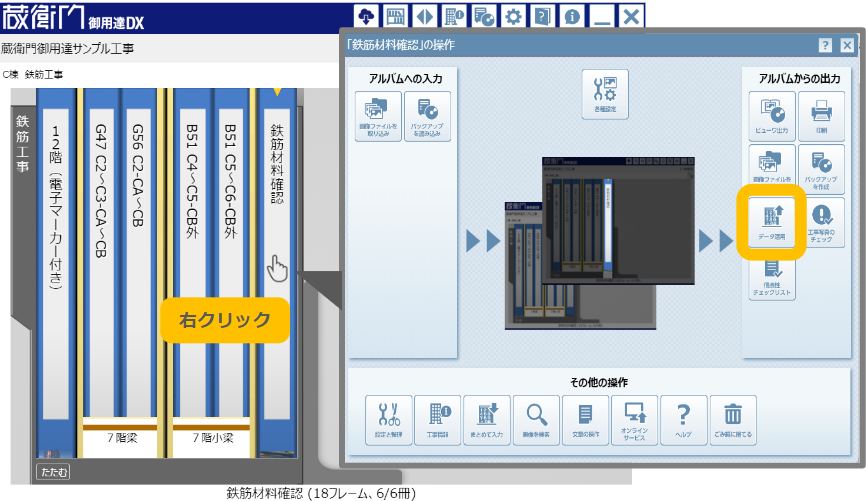The height and width of the screenshot is (501, 866).
Task: Click バックアップを作成 create backup button
Action: tap(821, 169)
